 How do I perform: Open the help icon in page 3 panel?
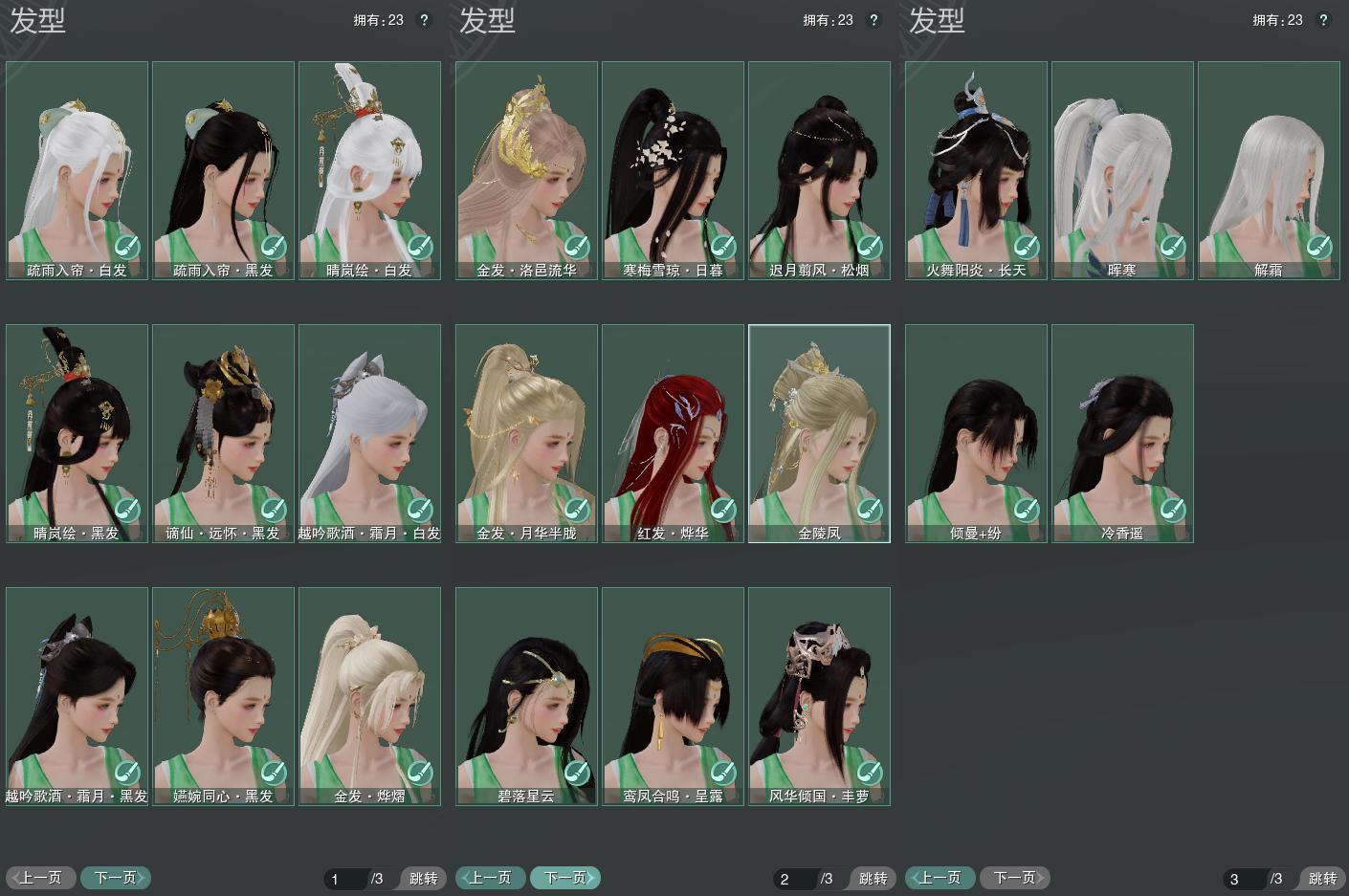[x=1324, y=20]
